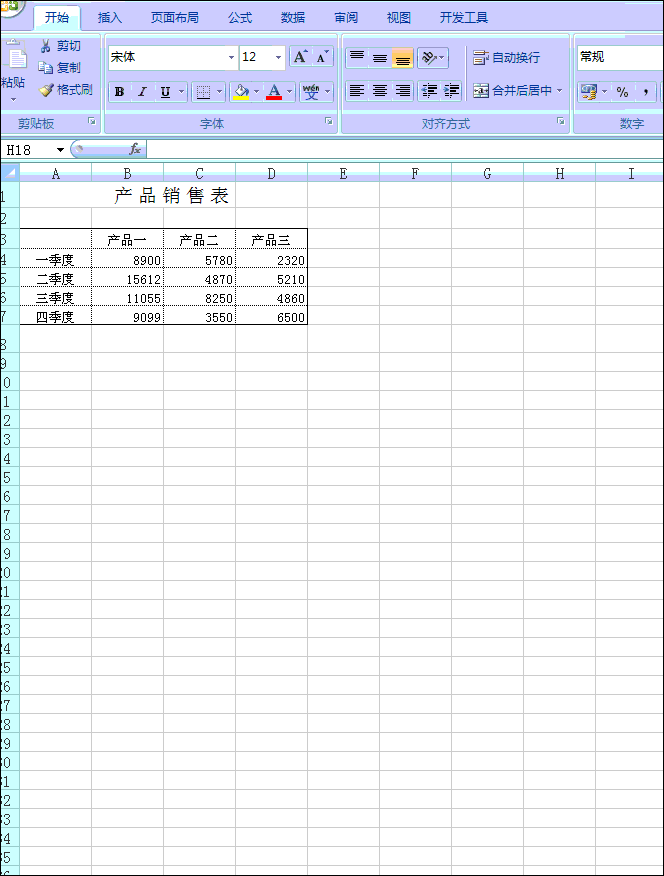The width and height of the screenshot is (664, 876).
Task: Open the 视图 (View) tab
Action: (x=399, y=17)
